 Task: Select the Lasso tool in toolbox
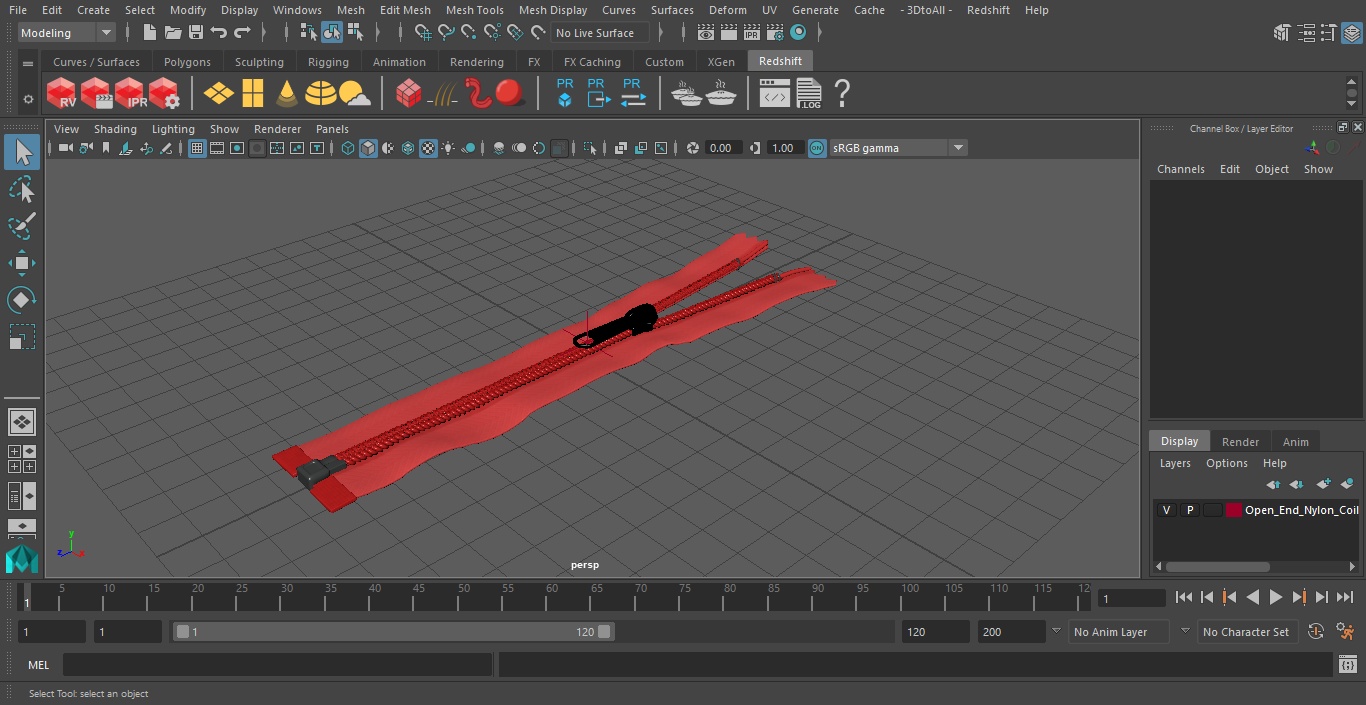21,190
